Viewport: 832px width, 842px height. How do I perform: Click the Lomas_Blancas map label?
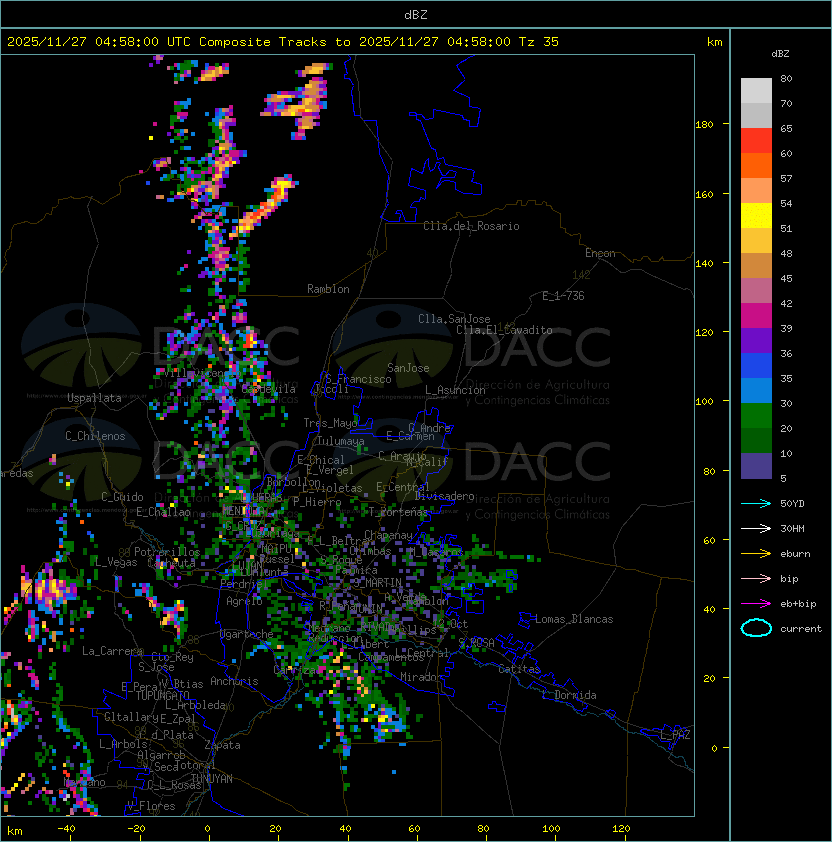pyautogui.click(x=574, y=619)
